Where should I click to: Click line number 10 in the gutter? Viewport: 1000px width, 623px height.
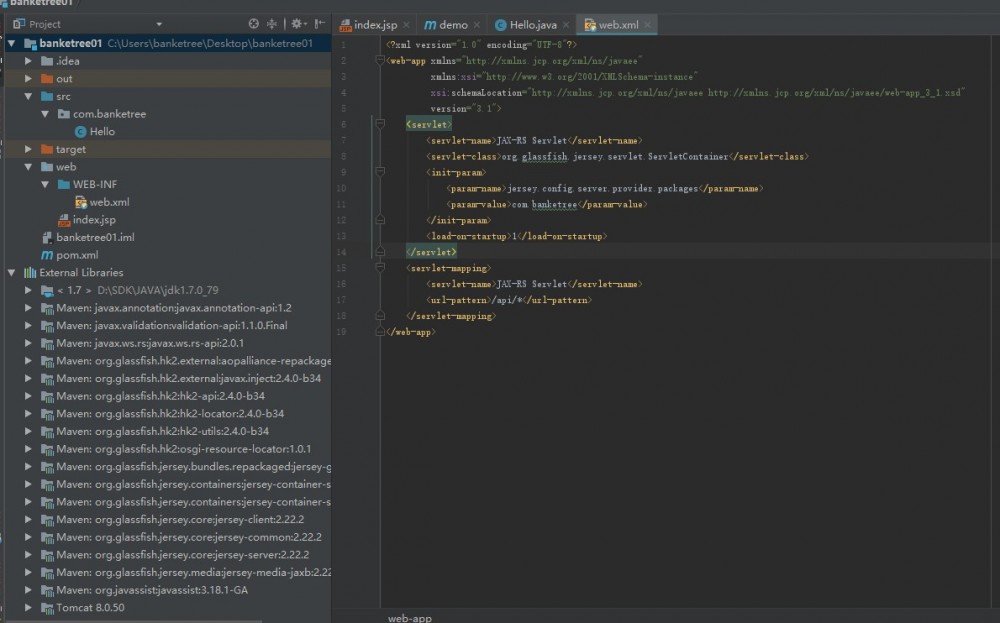click(x=344, y=187)
